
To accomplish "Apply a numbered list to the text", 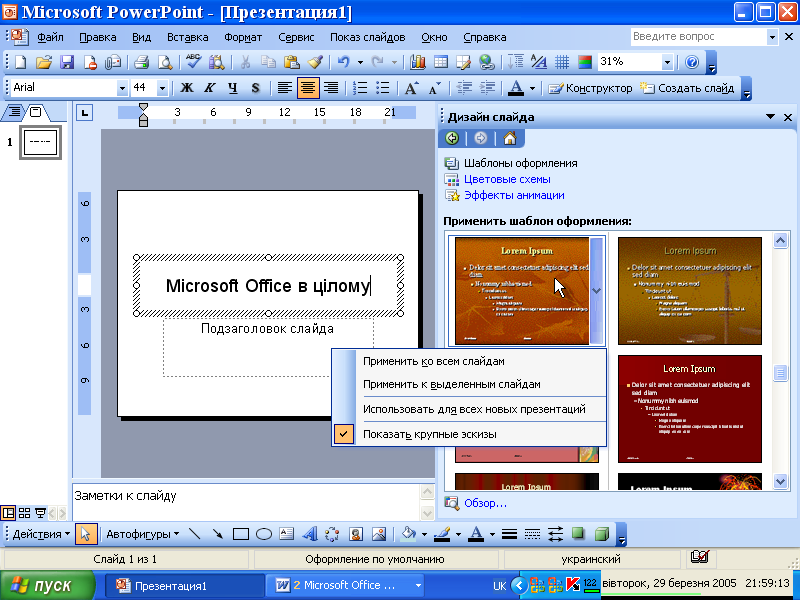I will 360,88.
